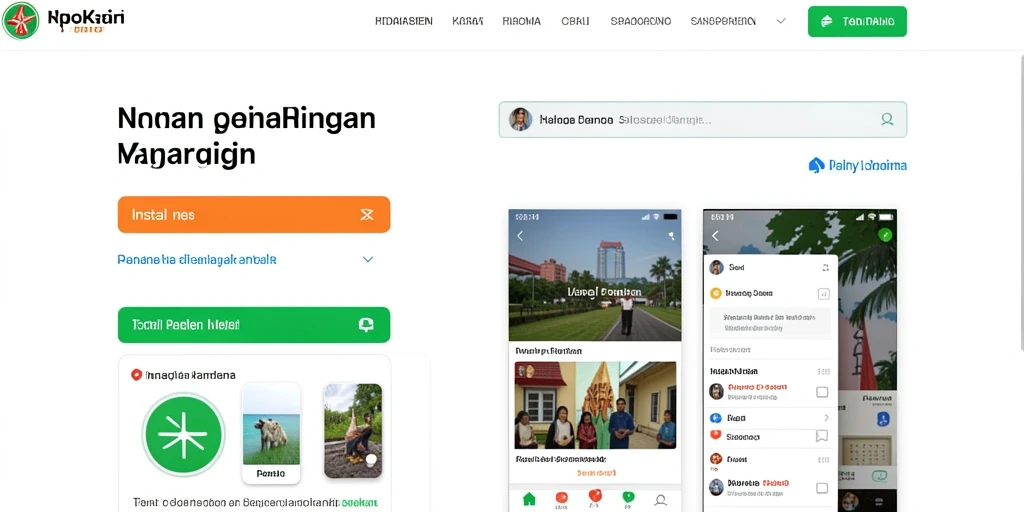Viewport: 1024px width, 512px height.
Task: Tick the checkbox in the first red-text row
Action: point(822,392)
